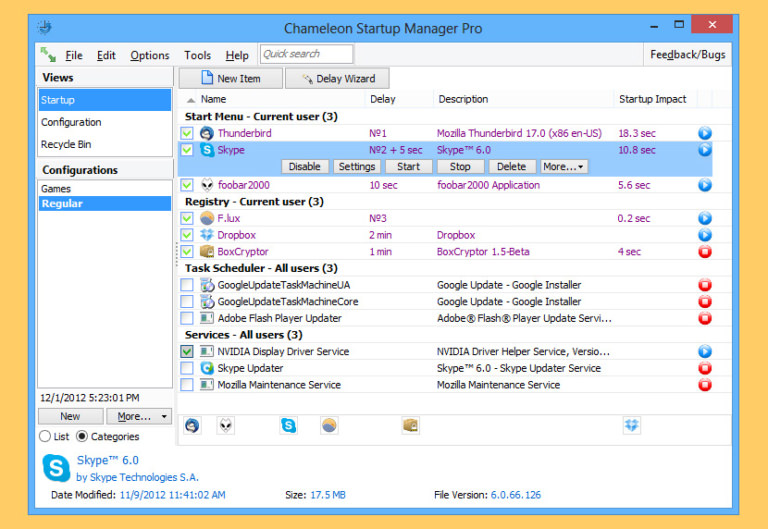Click the blue play icon in F.lux row
The width and height of the screenshot is (768, 529).
(x=705, y=218)
